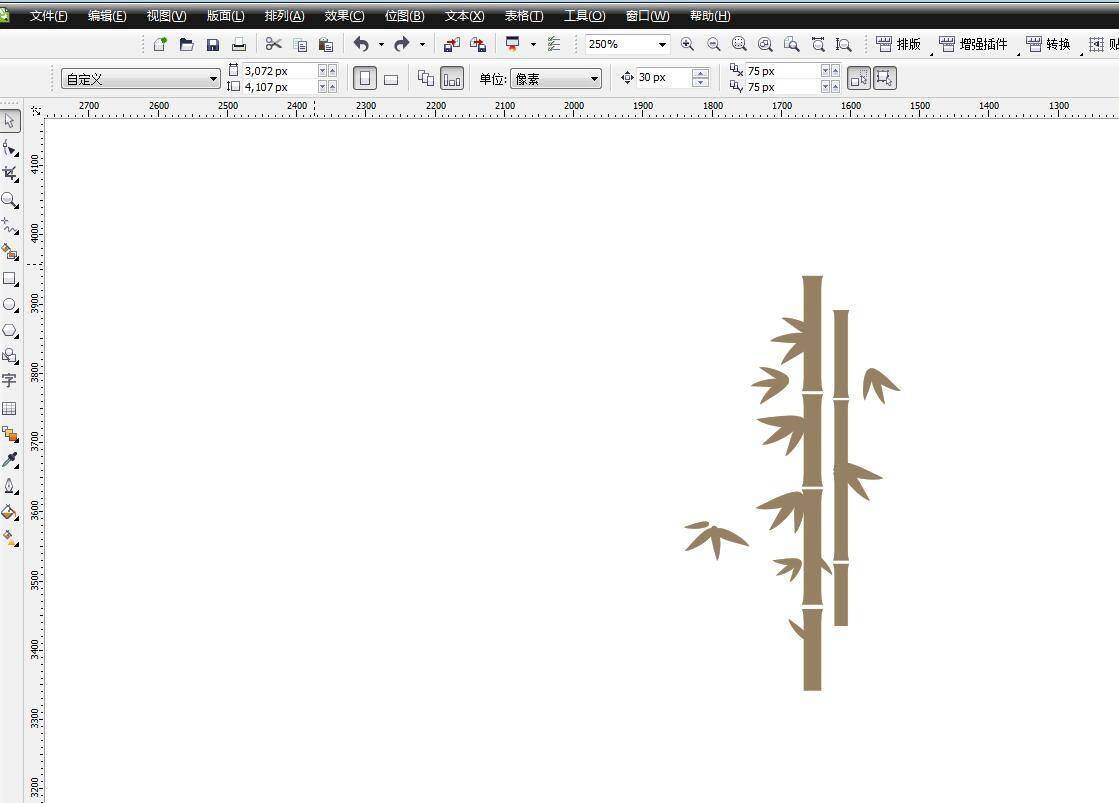Image resolution: width=1119 pixels, height=803 pixels.
Task: Open the 效果(C) menu
Action: 344,15
